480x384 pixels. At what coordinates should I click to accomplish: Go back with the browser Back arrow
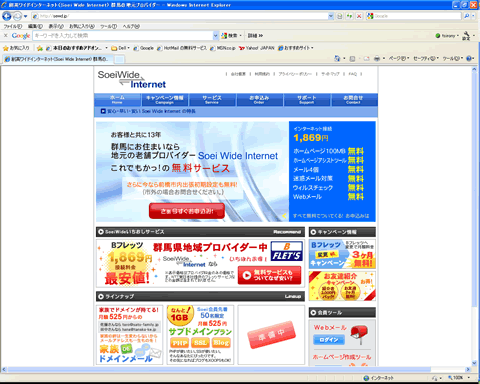click(x=7, y=16)
